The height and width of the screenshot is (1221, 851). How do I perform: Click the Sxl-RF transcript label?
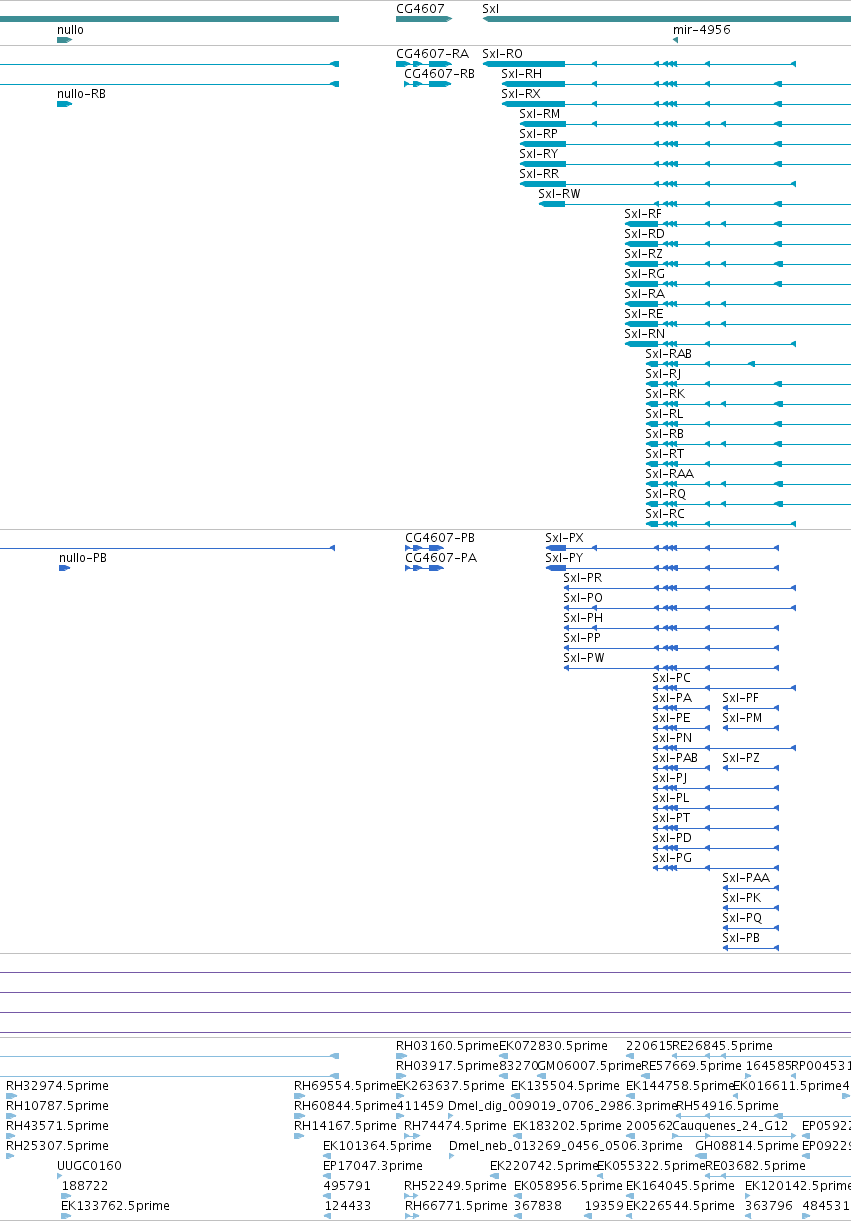pyautogui.click(x=643, y=214)
